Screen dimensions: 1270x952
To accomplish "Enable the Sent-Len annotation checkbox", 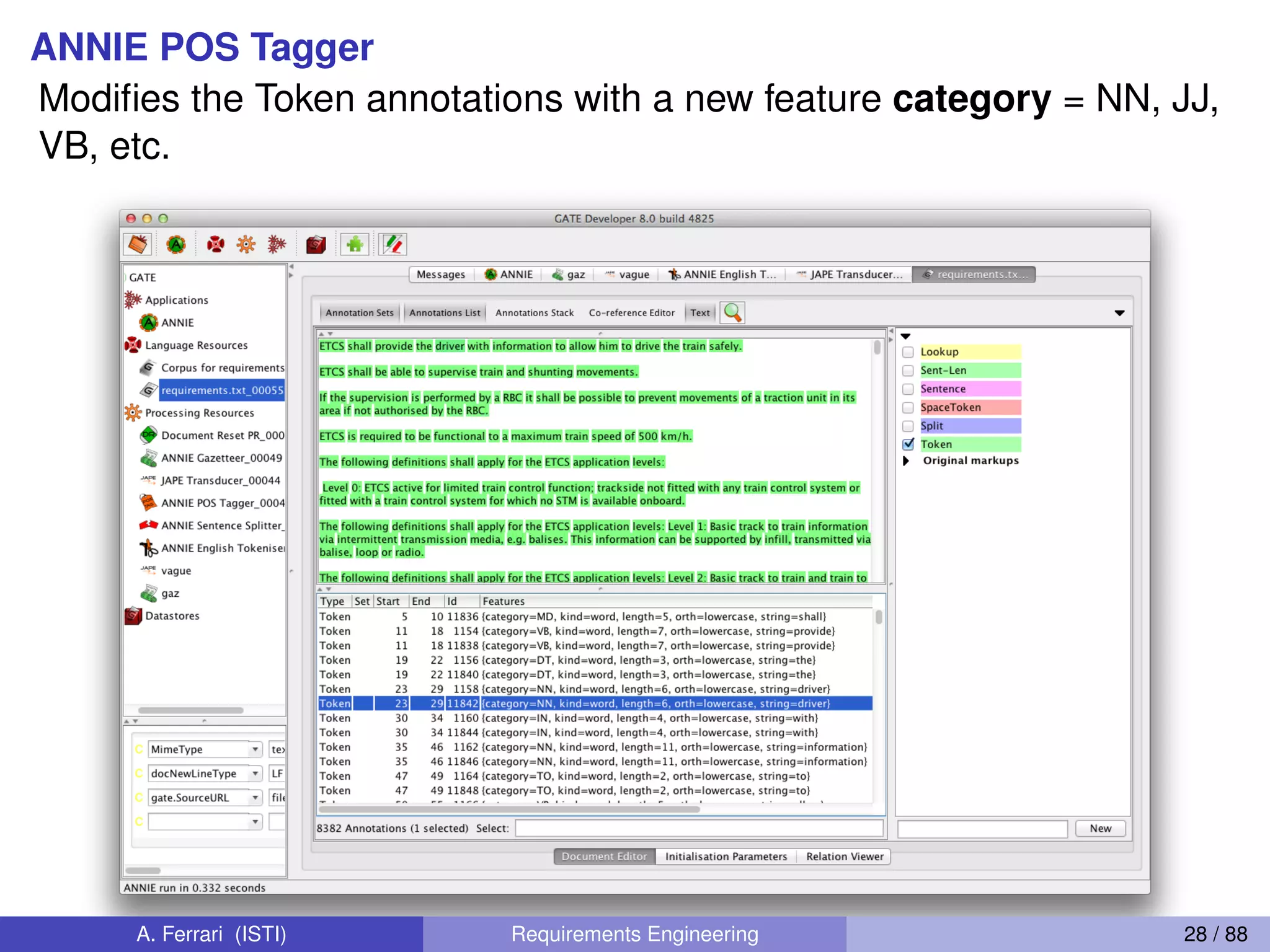I will 908,371.
